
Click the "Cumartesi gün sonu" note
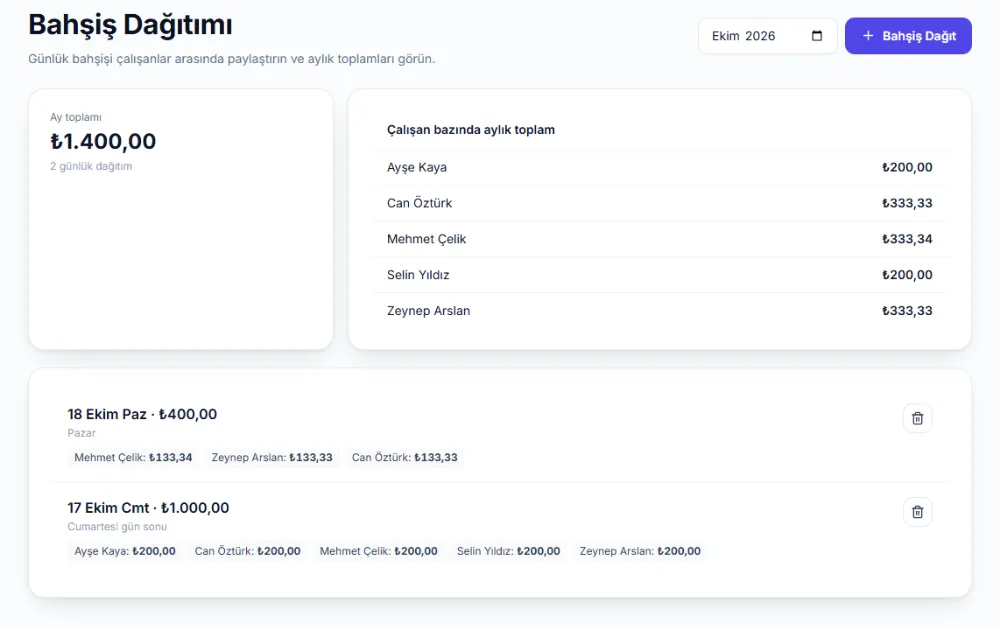click(117, 527)
